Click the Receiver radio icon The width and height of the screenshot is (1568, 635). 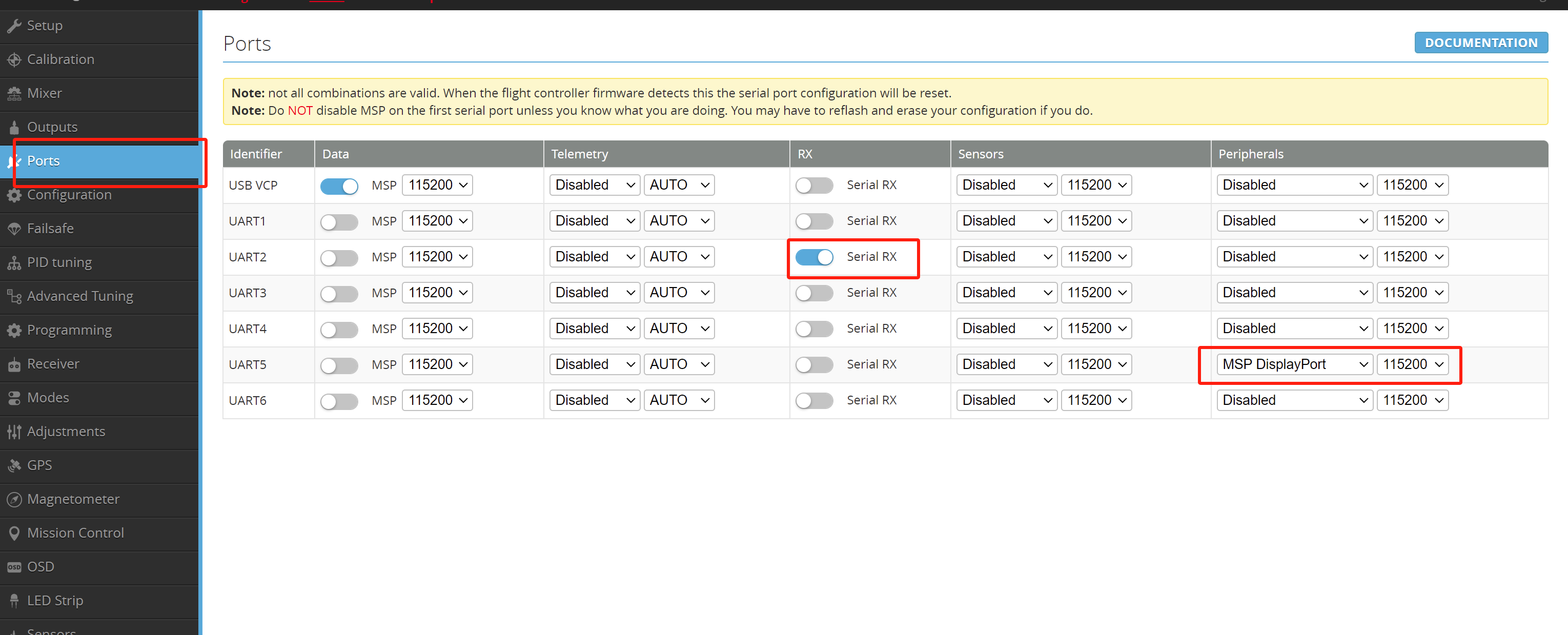tap(14, 364)
